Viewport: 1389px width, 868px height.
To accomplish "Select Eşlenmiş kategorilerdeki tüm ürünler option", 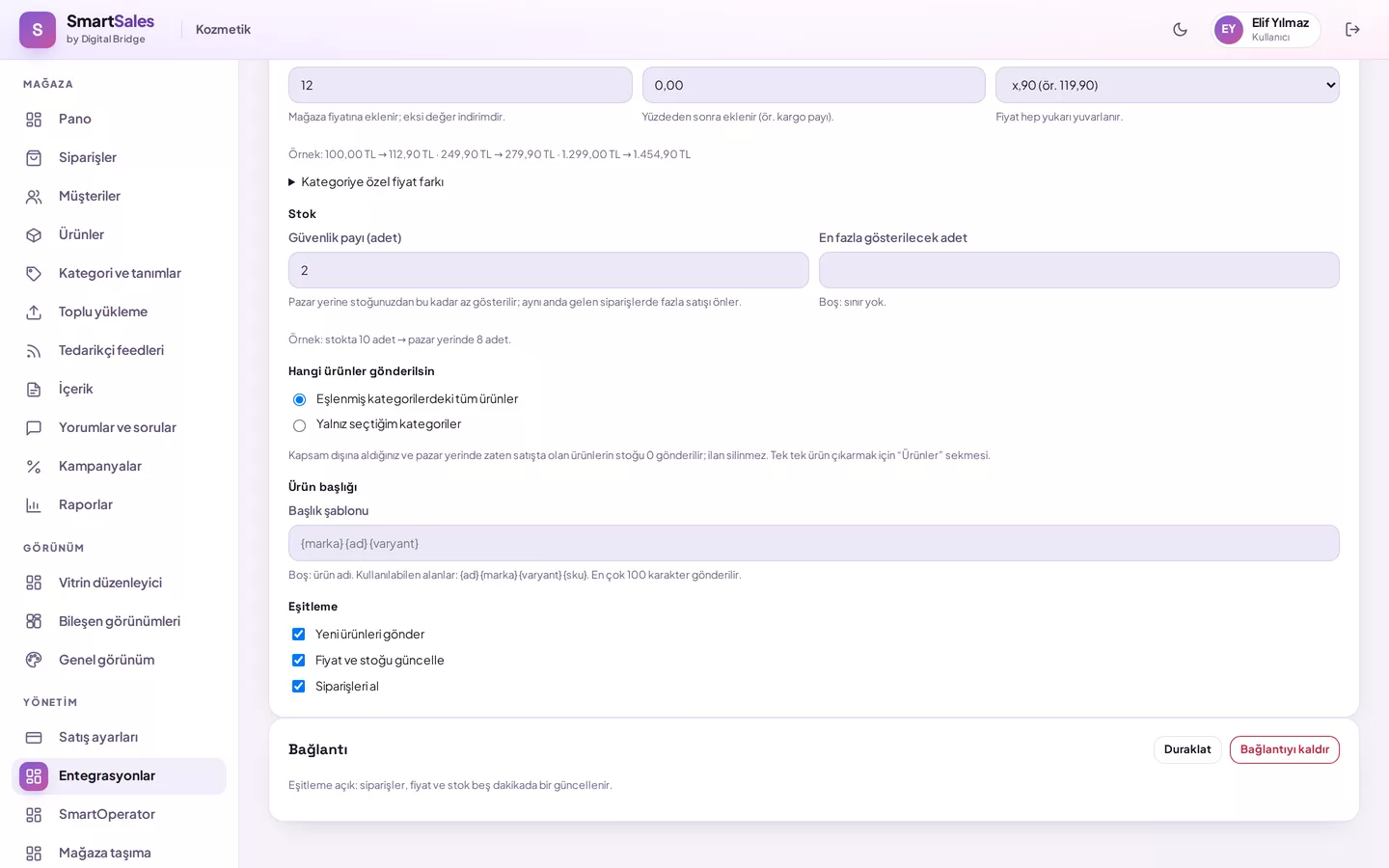I will [299, 399].
